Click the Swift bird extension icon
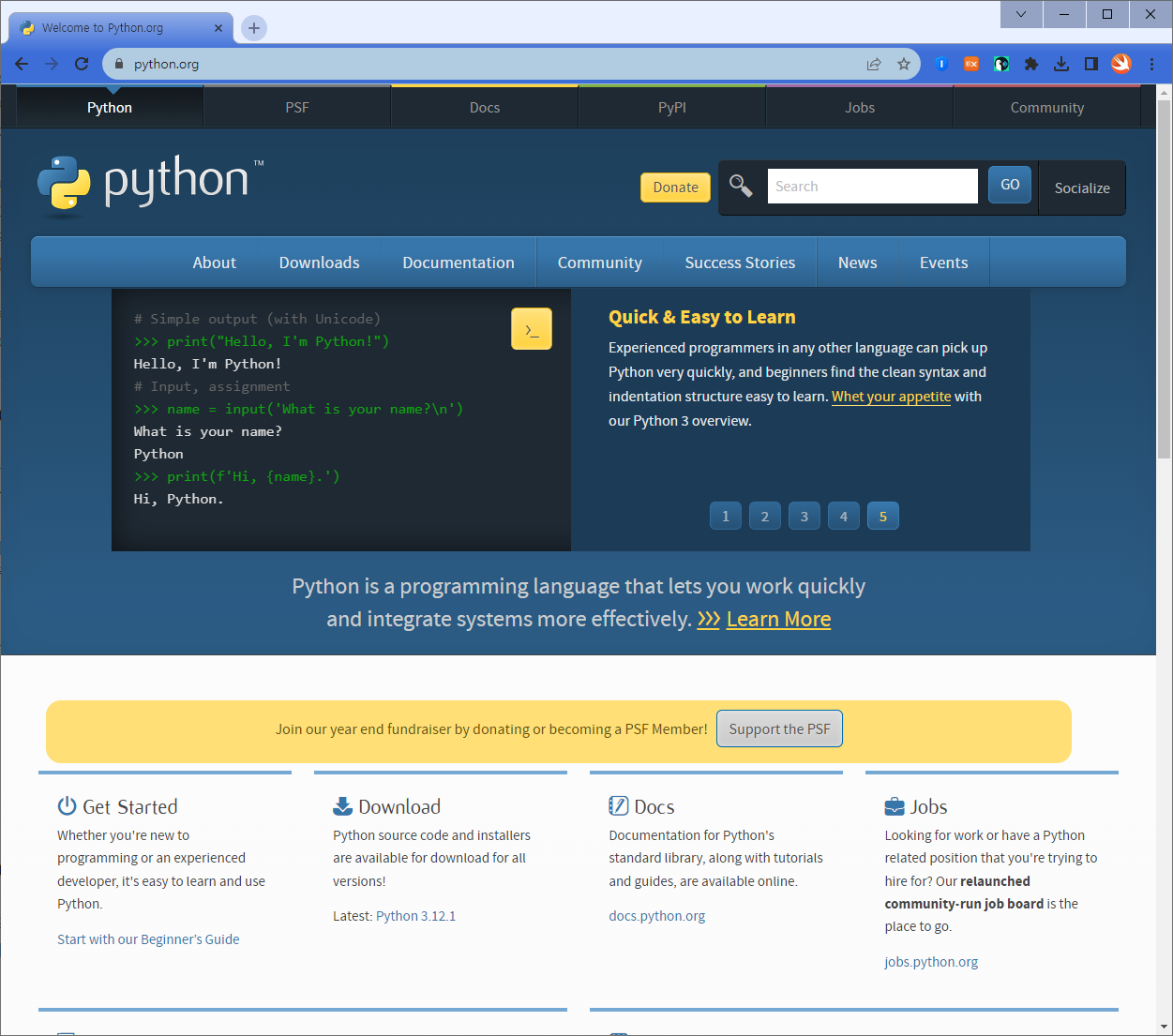Screen dimensions: 1173x1036 pos(1121,64)
